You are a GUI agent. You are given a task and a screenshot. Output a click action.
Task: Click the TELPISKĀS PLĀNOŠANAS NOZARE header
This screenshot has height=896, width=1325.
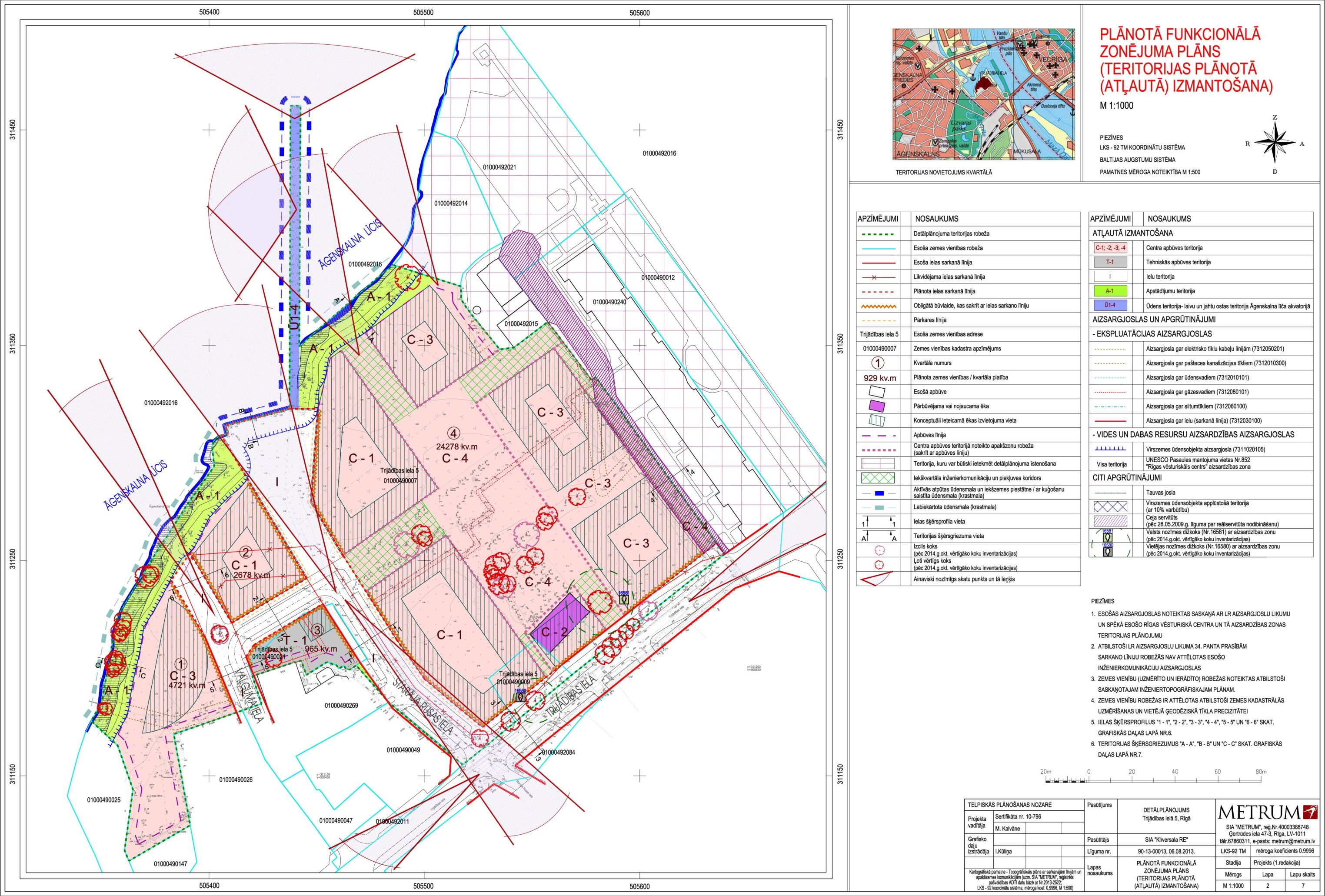(1010, 805)
